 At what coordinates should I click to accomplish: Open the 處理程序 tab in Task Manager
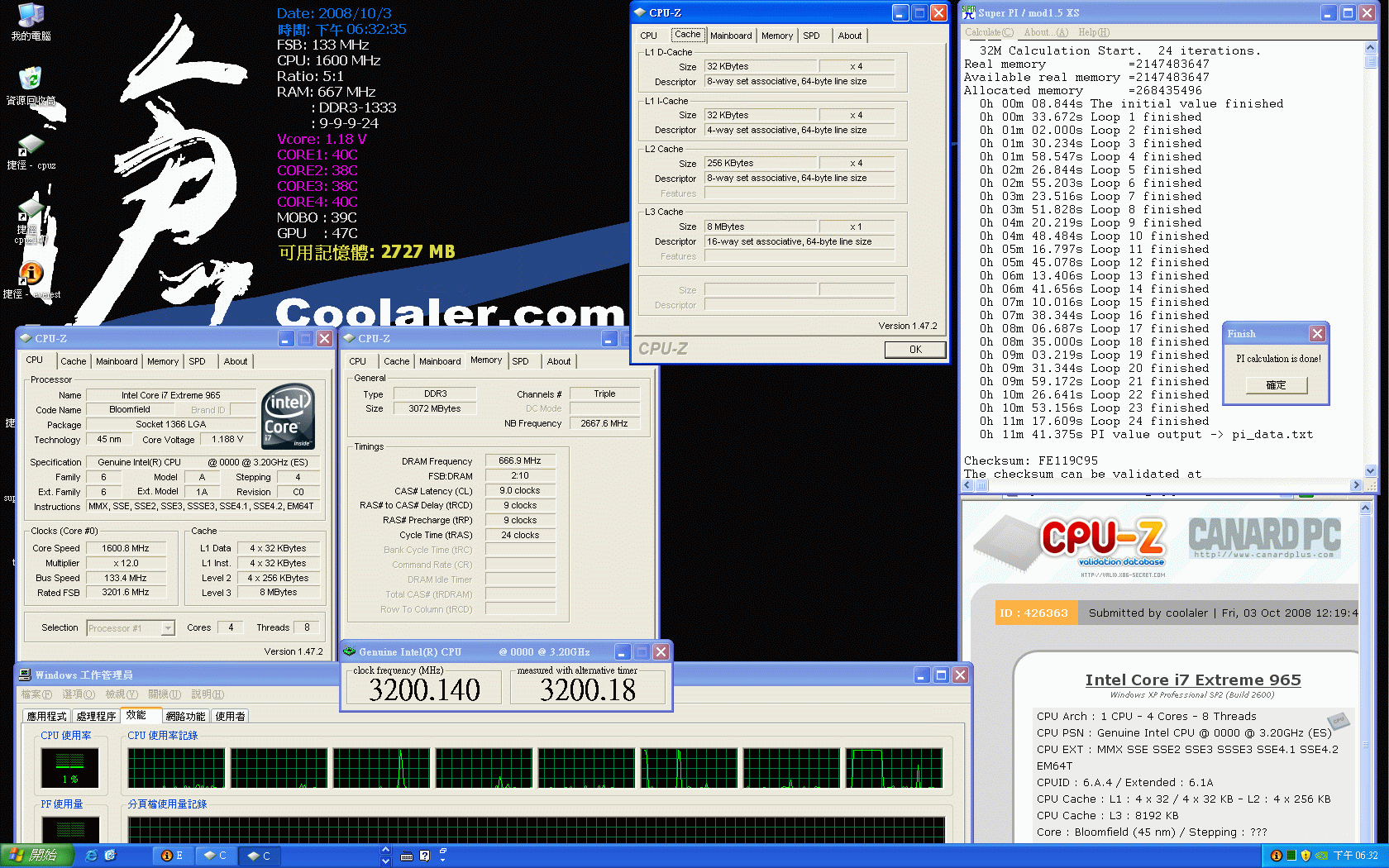click(96, 716)
